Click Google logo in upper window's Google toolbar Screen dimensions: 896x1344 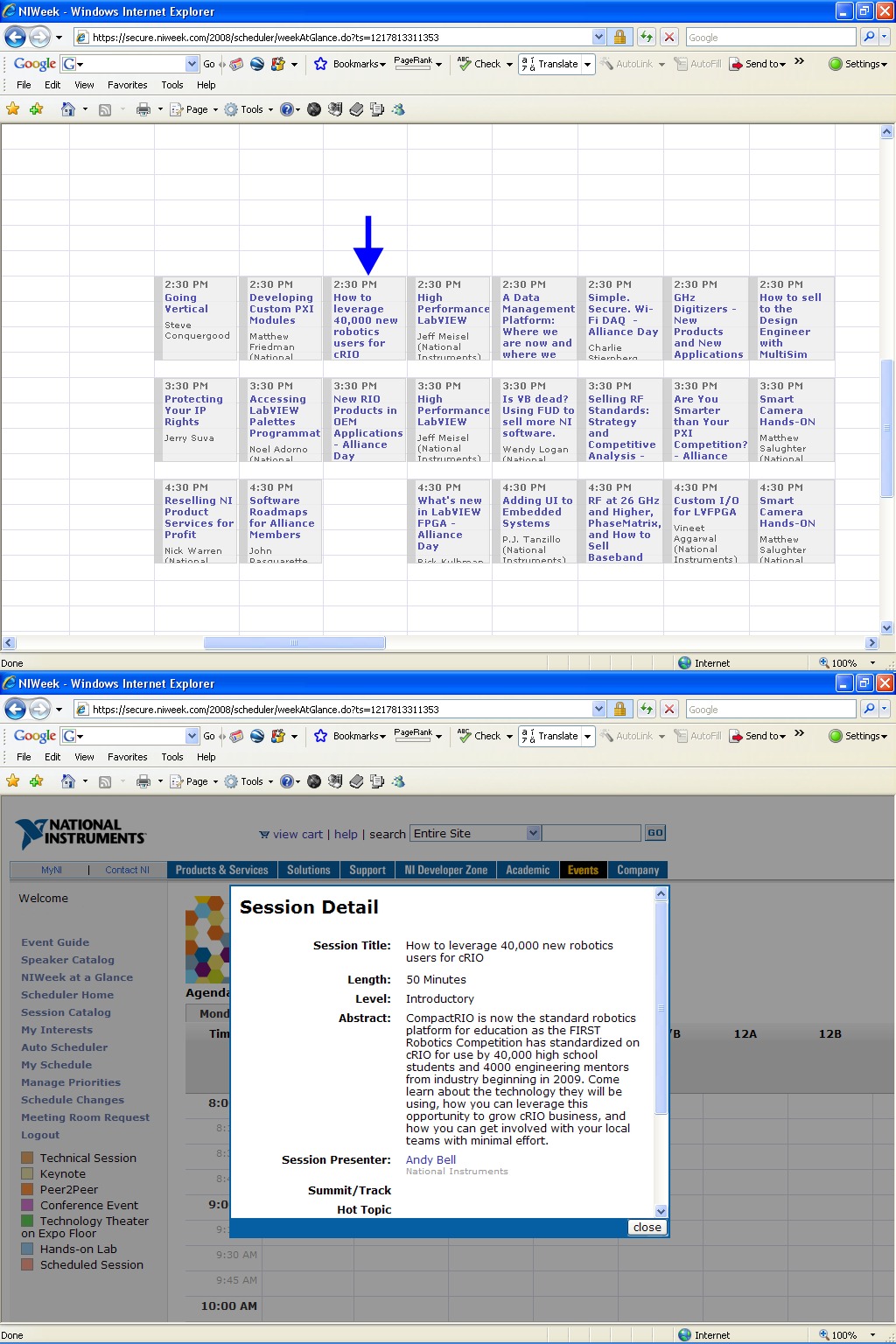[35, 64]
